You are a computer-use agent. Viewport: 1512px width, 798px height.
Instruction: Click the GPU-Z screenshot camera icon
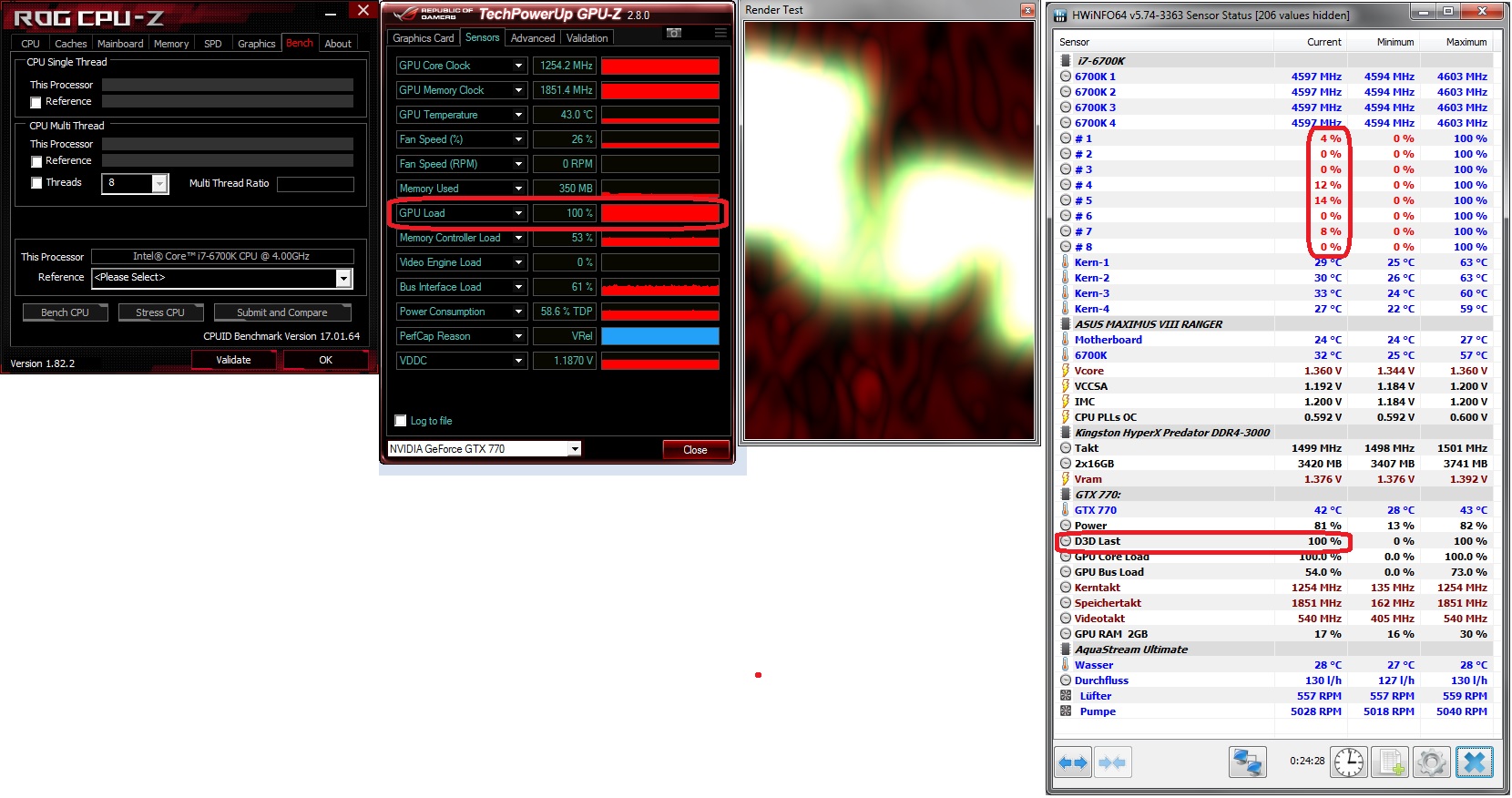[674, 33]
